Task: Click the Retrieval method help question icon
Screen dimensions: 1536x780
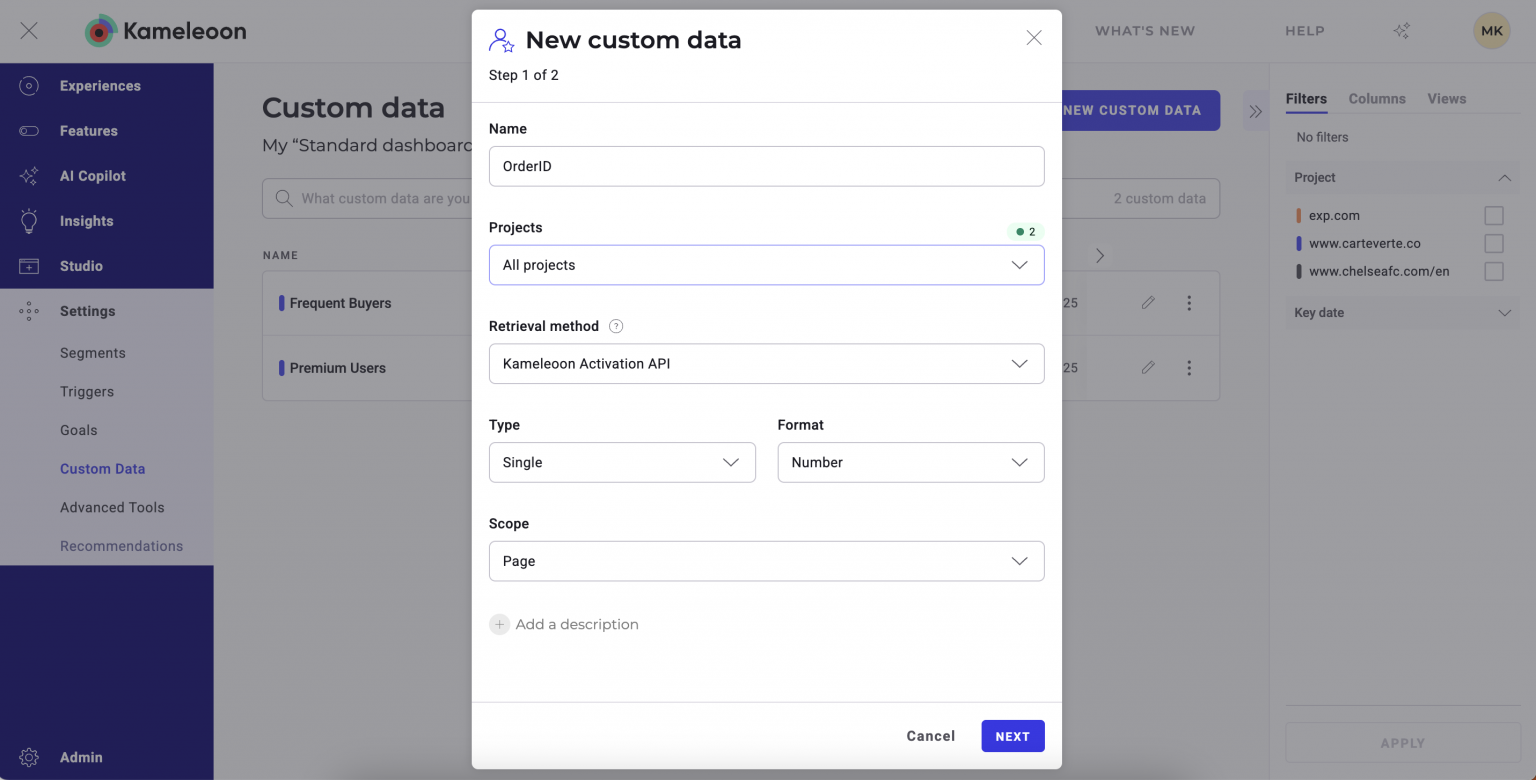Action: pyautogui.click(x=616, y=326)
